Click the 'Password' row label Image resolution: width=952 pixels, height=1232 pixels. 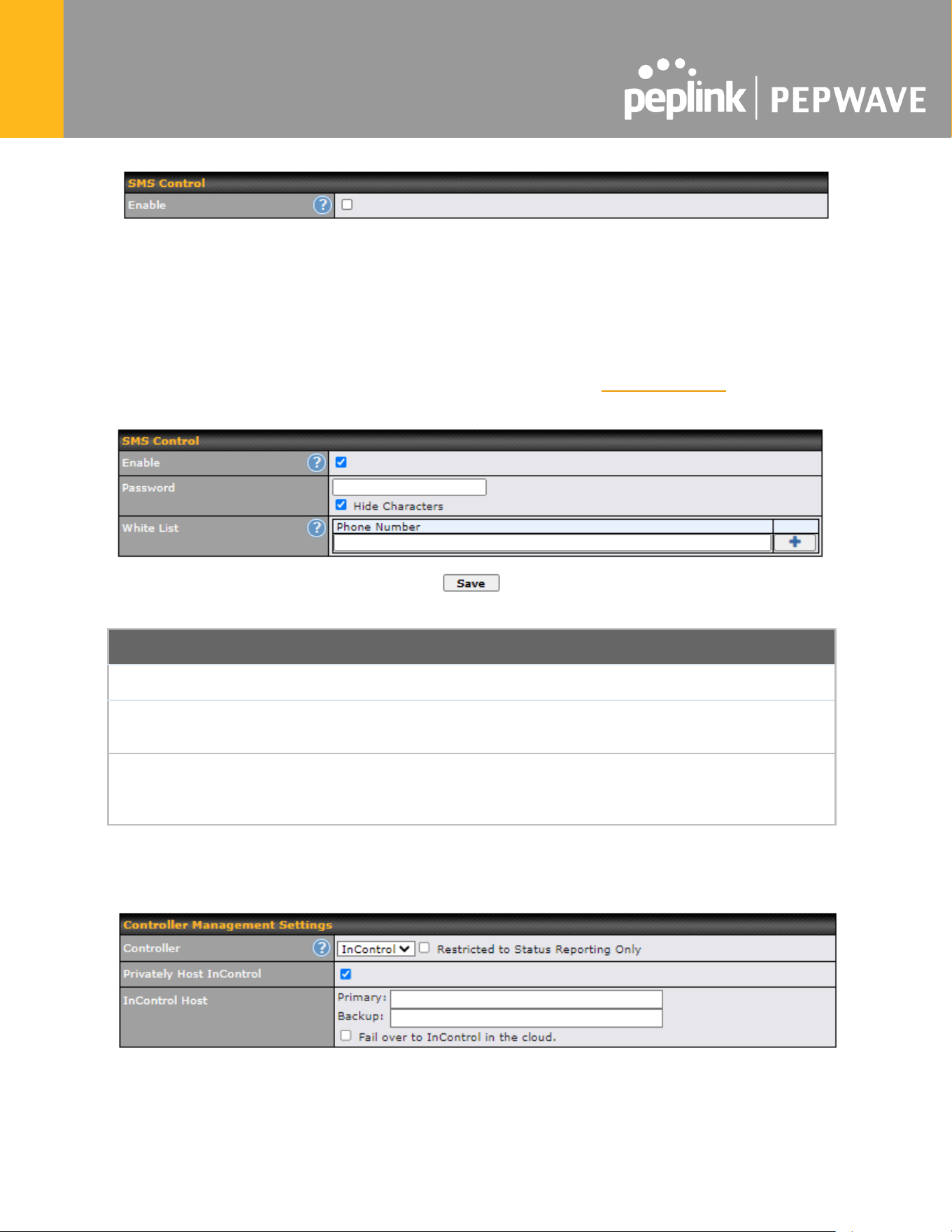[148, 488]
